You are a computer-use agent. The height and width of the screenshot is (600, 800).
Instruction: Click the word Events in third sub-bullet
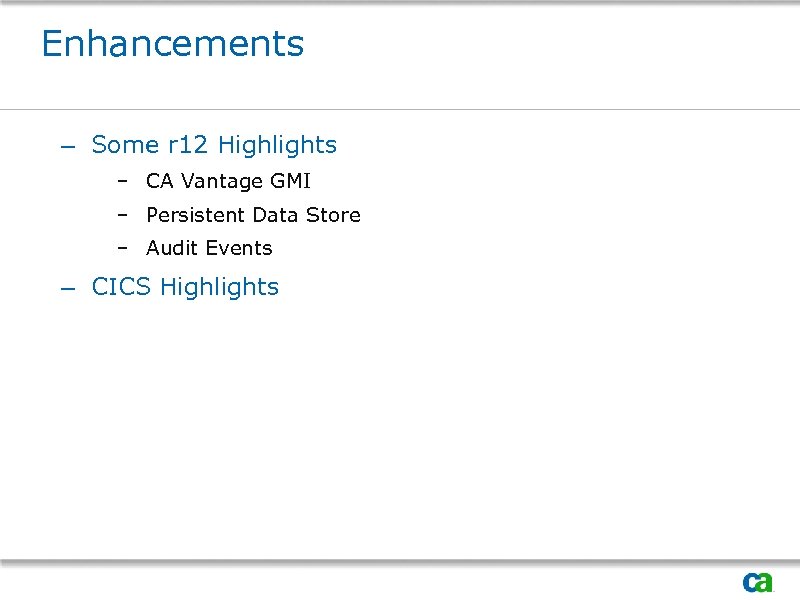[x=239, y=248]
